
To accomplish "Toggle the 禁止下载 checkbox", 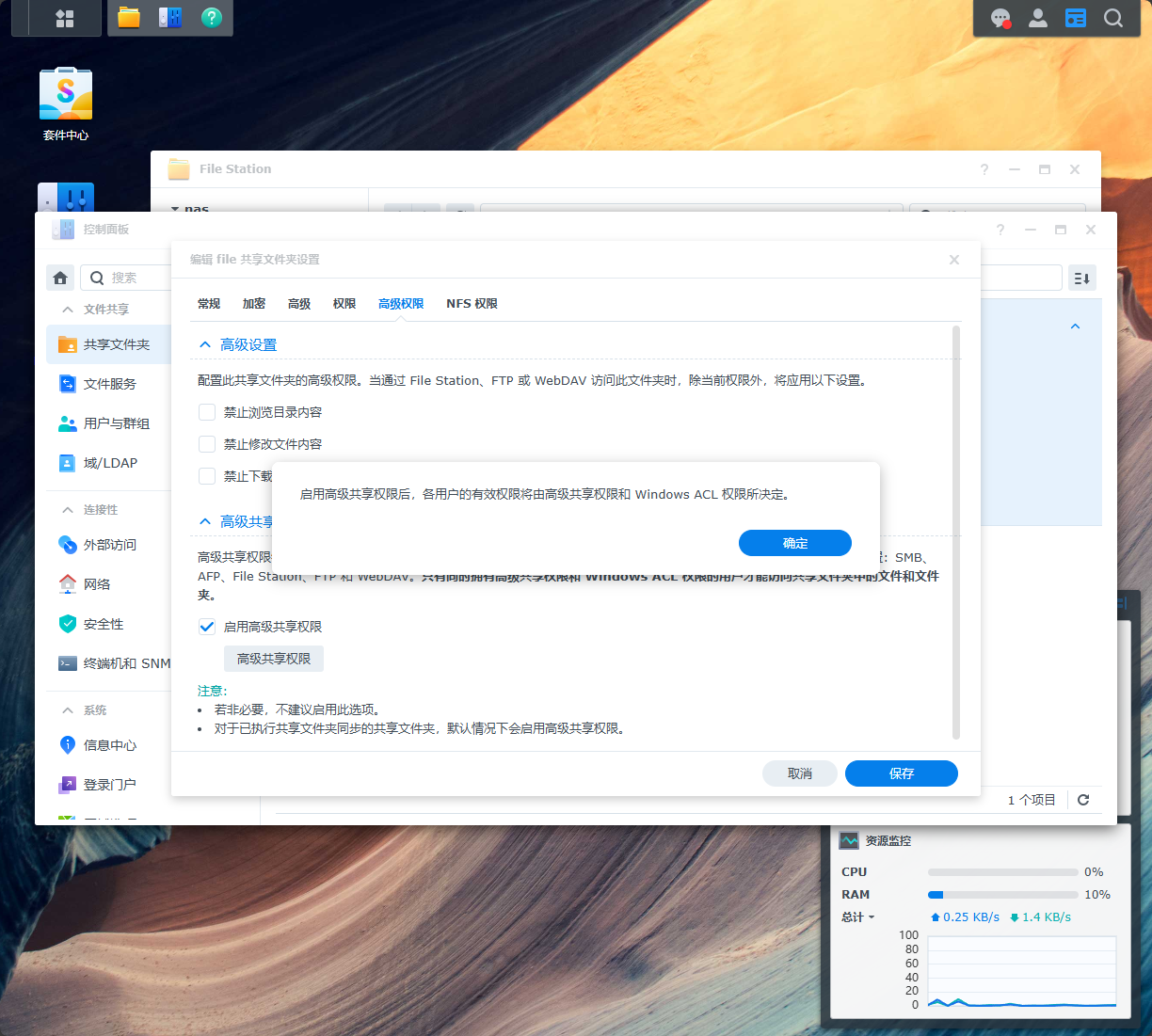I will pos(207,476).
